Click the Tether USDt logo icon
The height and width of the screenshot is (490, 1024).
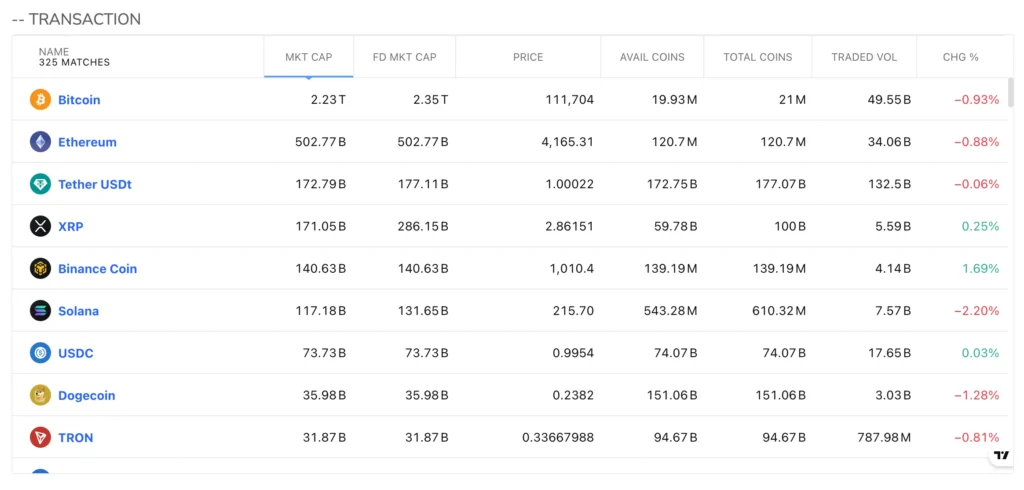tap(40, 184)
